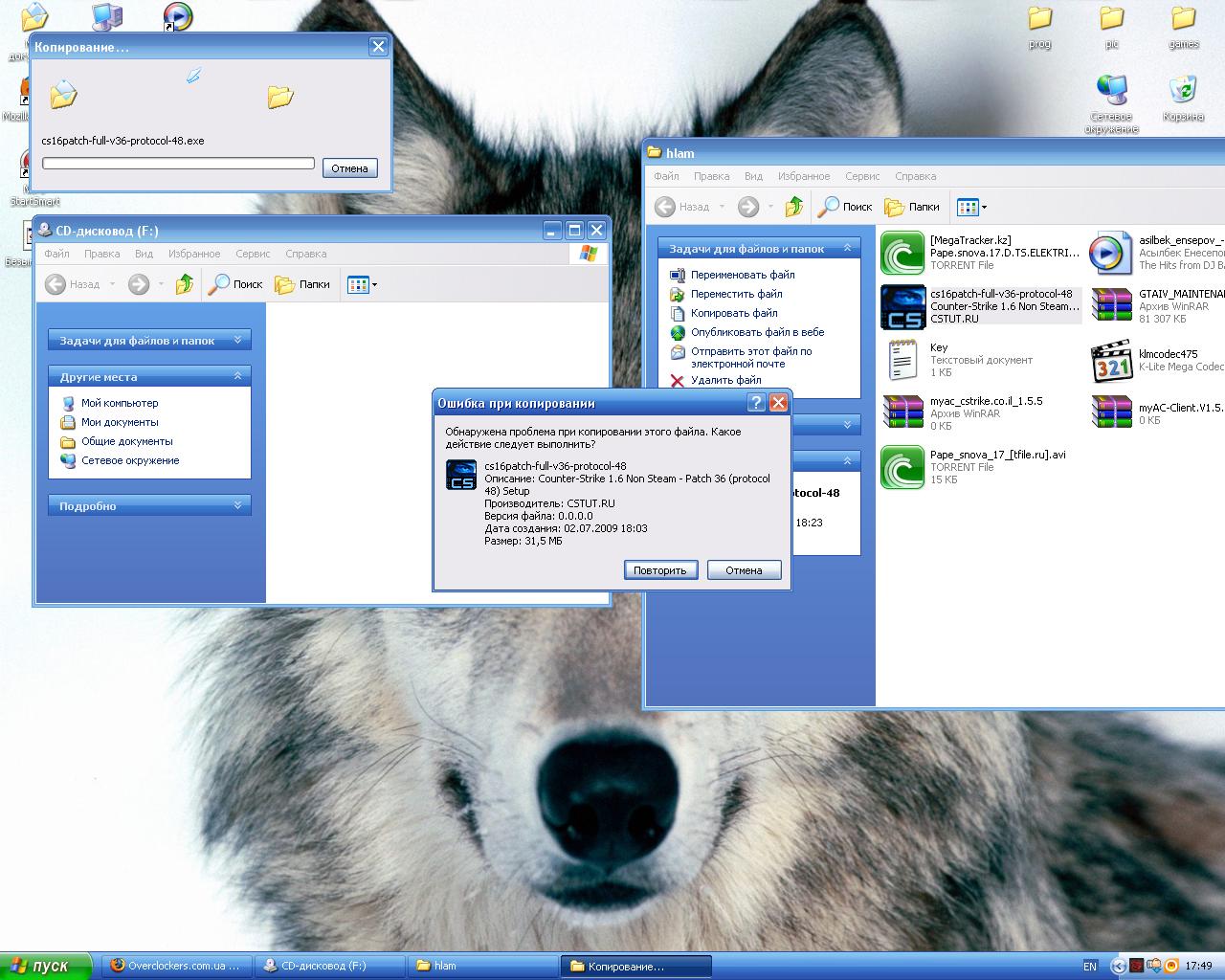1225x980 pixels.
Task: Collapse Задачи для файлов и папок in hlam window
Action: click(x=760, y=248)
